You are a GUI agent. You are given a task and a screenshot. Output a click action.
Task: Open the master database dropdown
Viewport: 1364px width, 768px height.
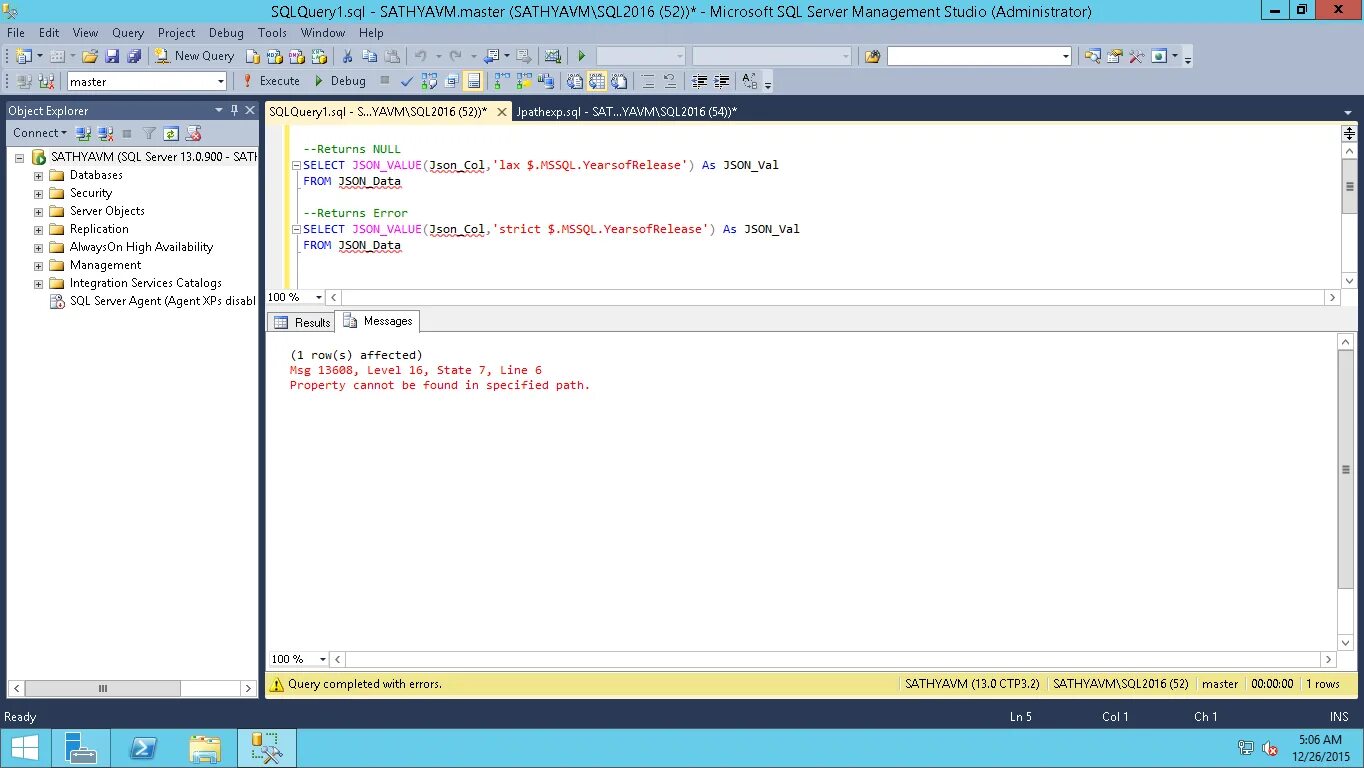(x=220, y=81)
